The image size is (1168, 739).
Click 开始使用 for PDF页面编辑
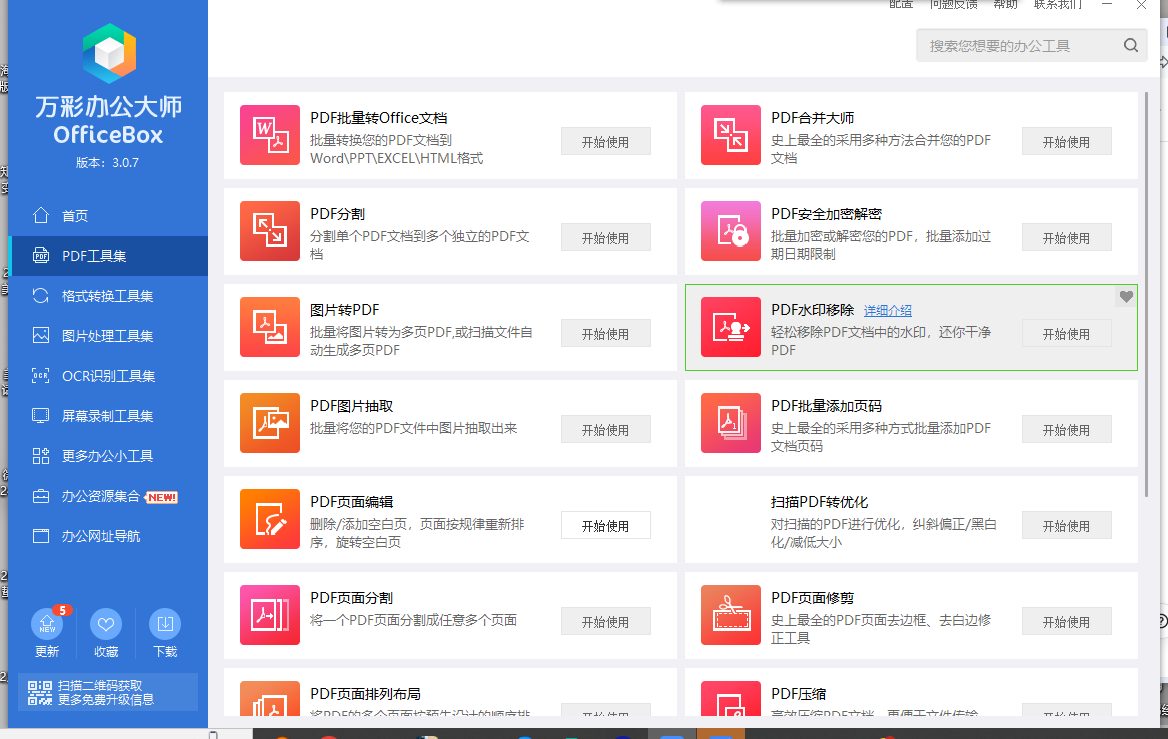point(606,526)
